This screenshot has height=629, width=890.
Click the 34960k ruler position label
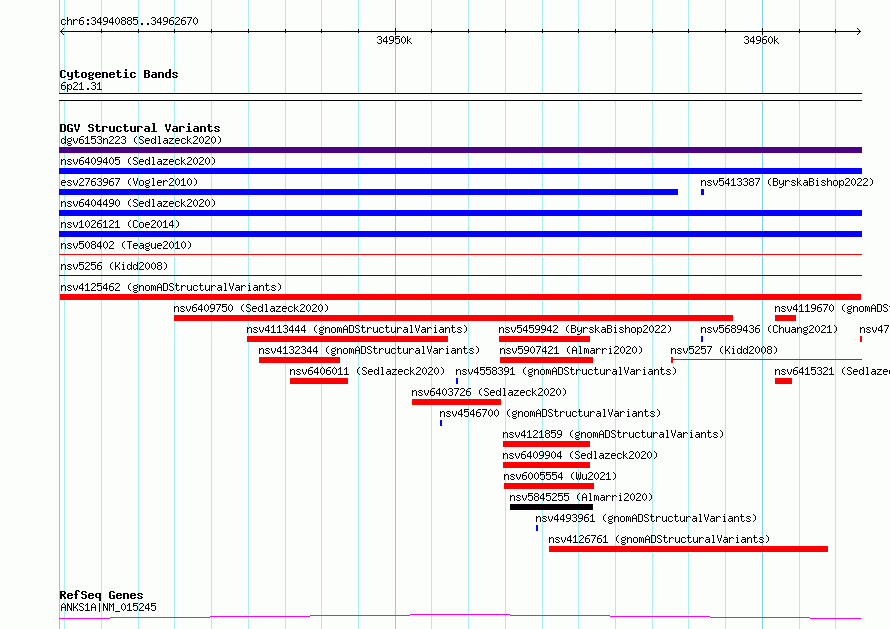761,40
